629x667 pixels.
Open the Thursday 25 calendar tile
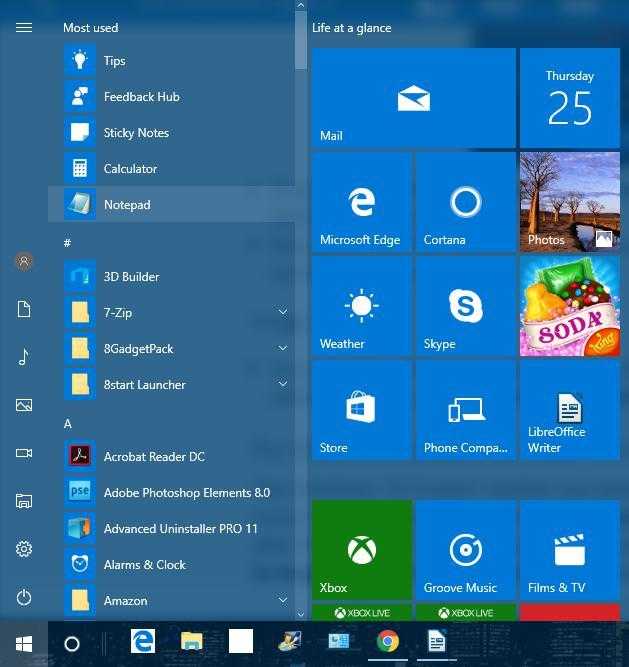click(569, 98)
